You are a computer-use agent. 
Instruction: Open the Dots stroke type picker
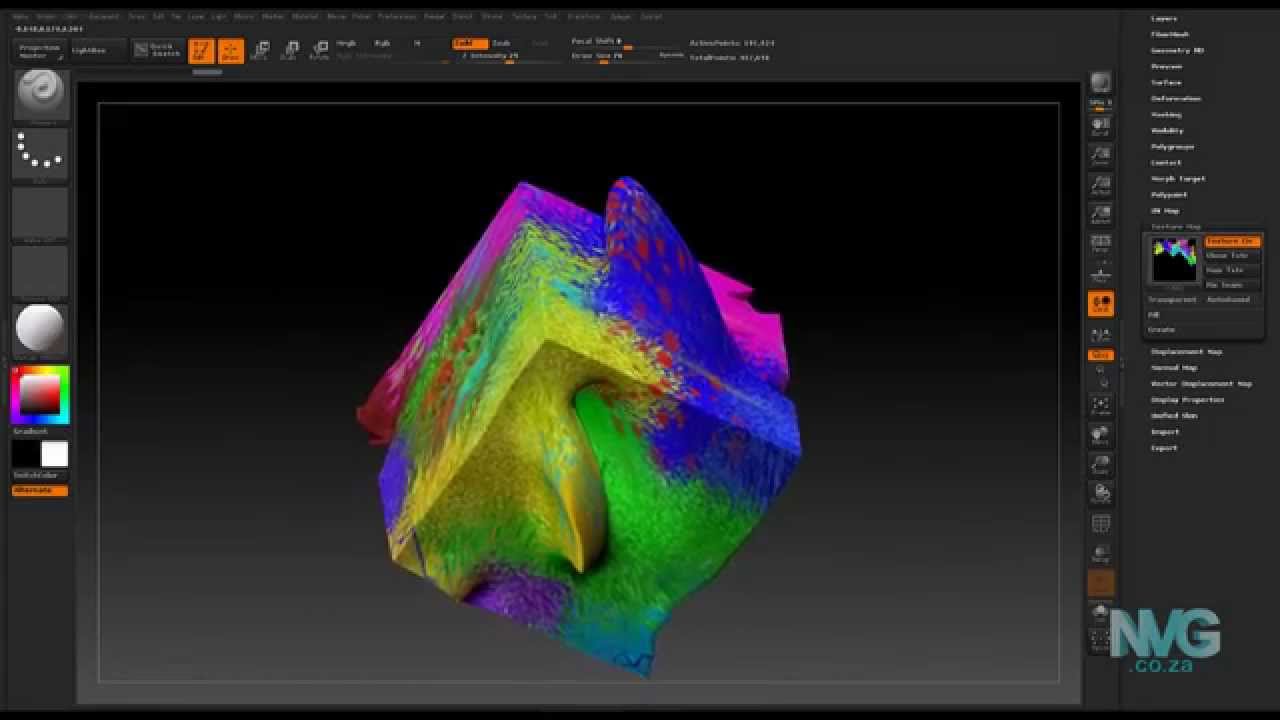pyautogui.click(x=40, y=155)
